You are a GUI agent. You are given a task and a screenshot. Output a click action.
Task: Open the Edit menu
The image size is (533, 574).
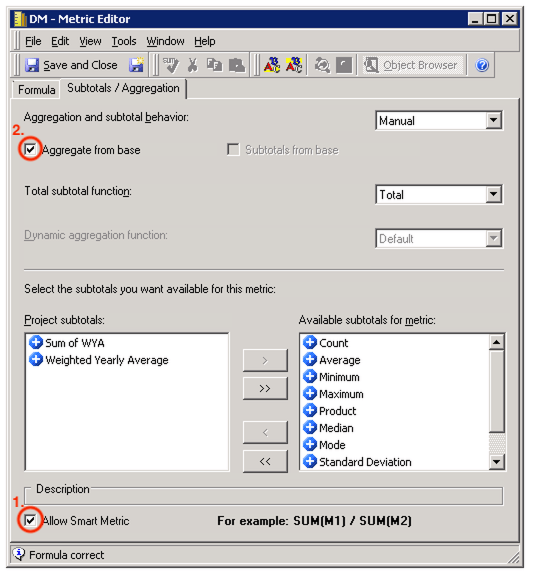(x=60, y=41)
